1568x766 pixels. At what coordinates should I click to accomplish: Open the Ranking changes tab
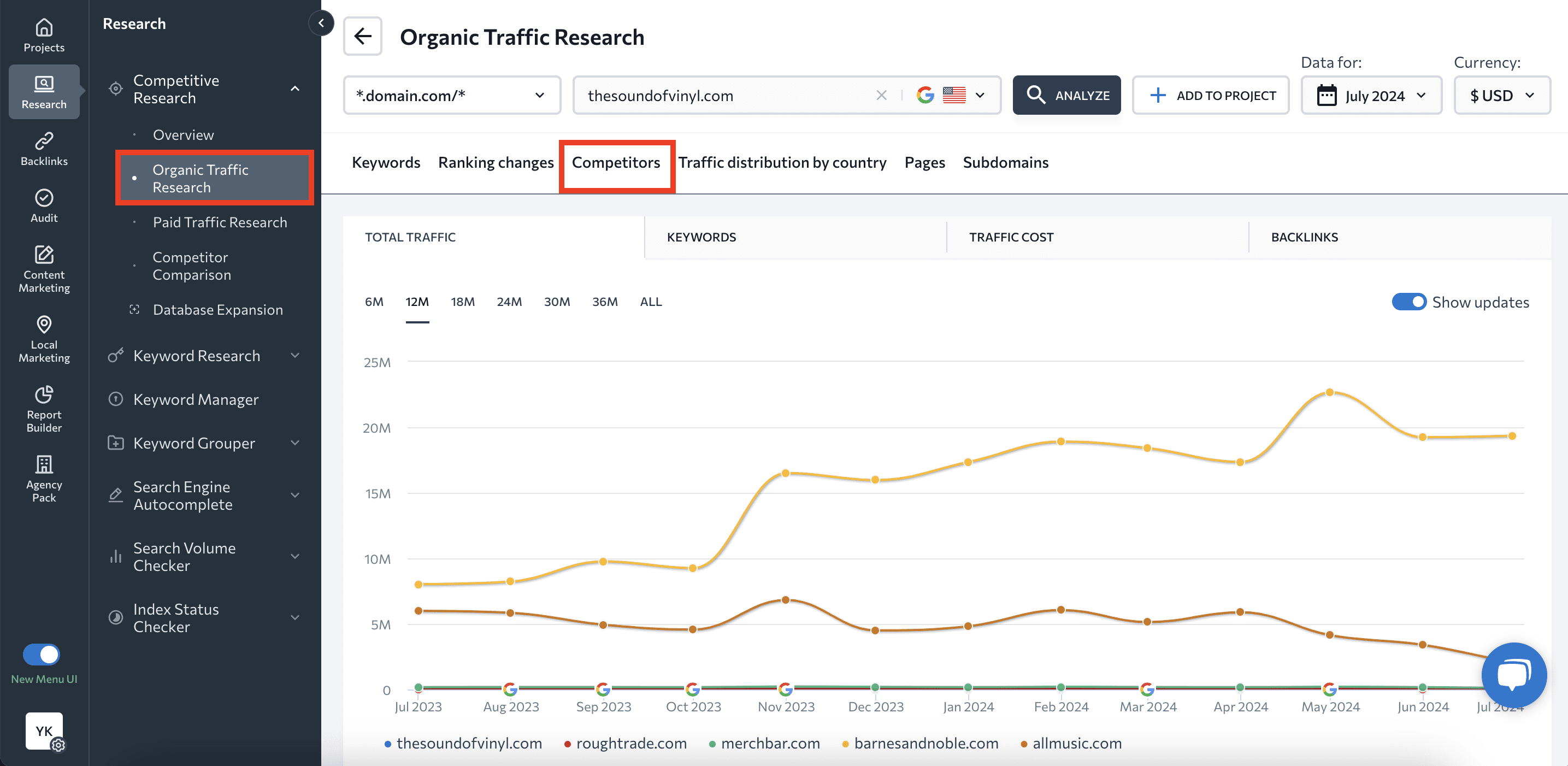(495, 162)
